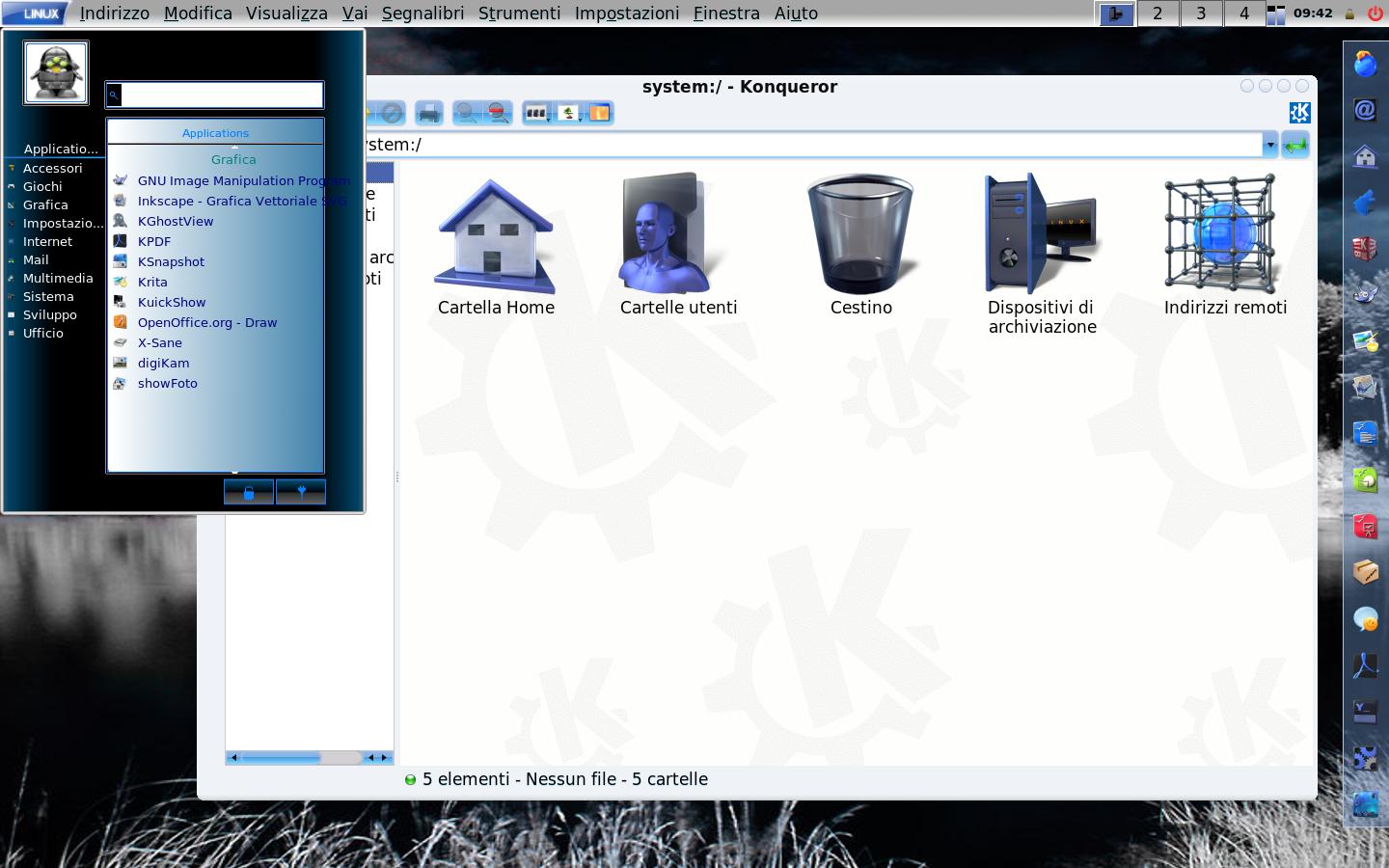Select the Grafica category

tap(45, 204)
